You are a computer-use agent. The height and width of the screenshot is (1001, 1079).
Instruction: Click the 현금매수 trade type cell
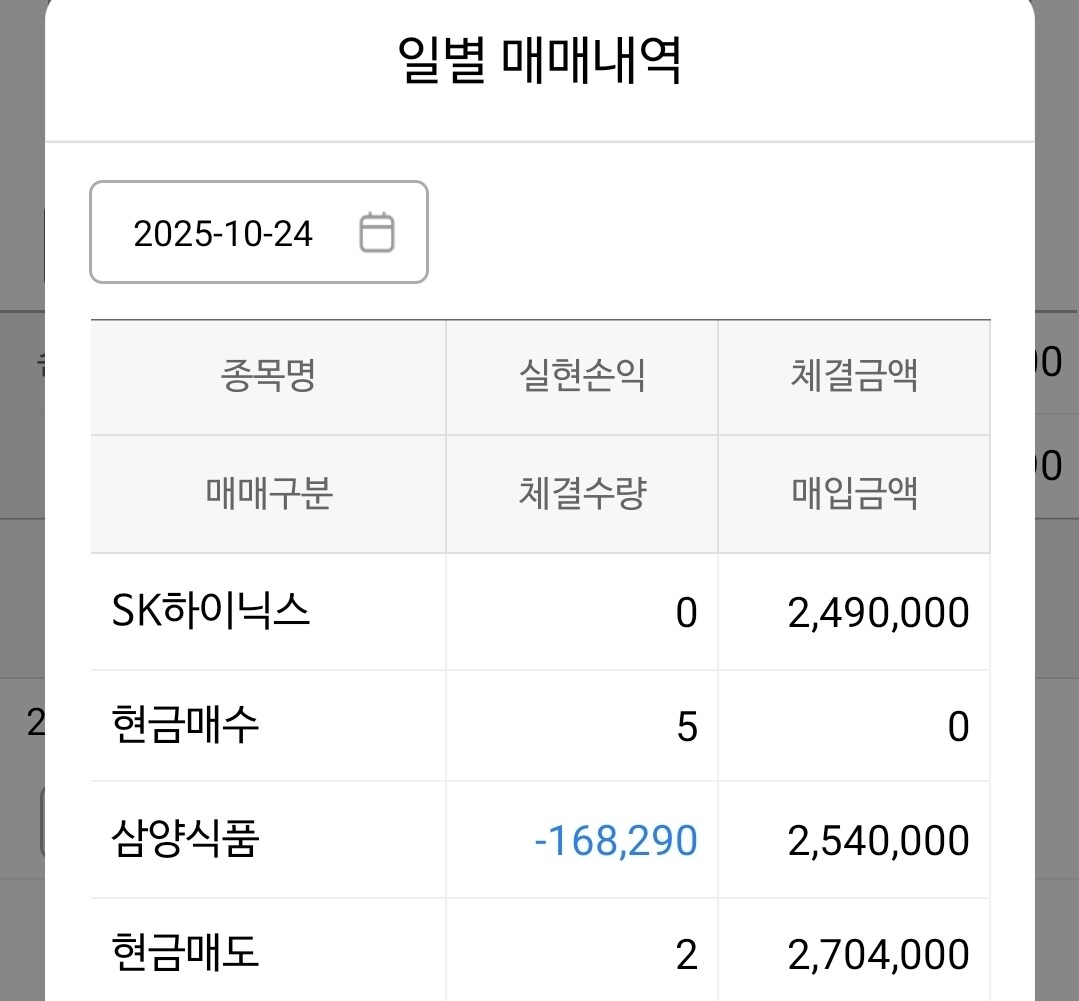pyautogui.click(x=186, y=725)
